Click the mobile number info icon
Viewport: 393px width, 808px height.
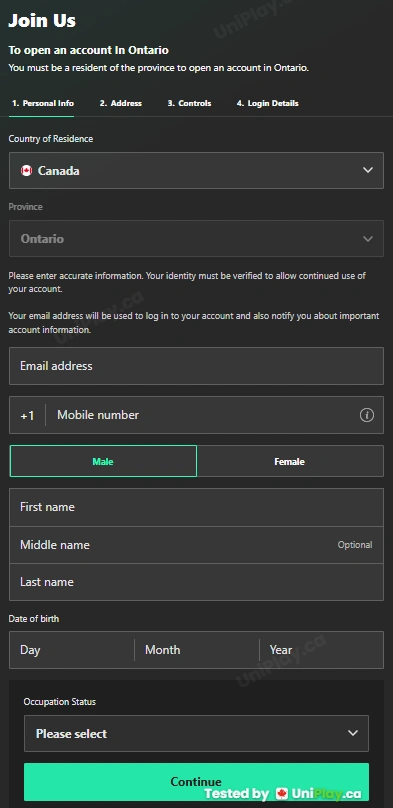367,415
